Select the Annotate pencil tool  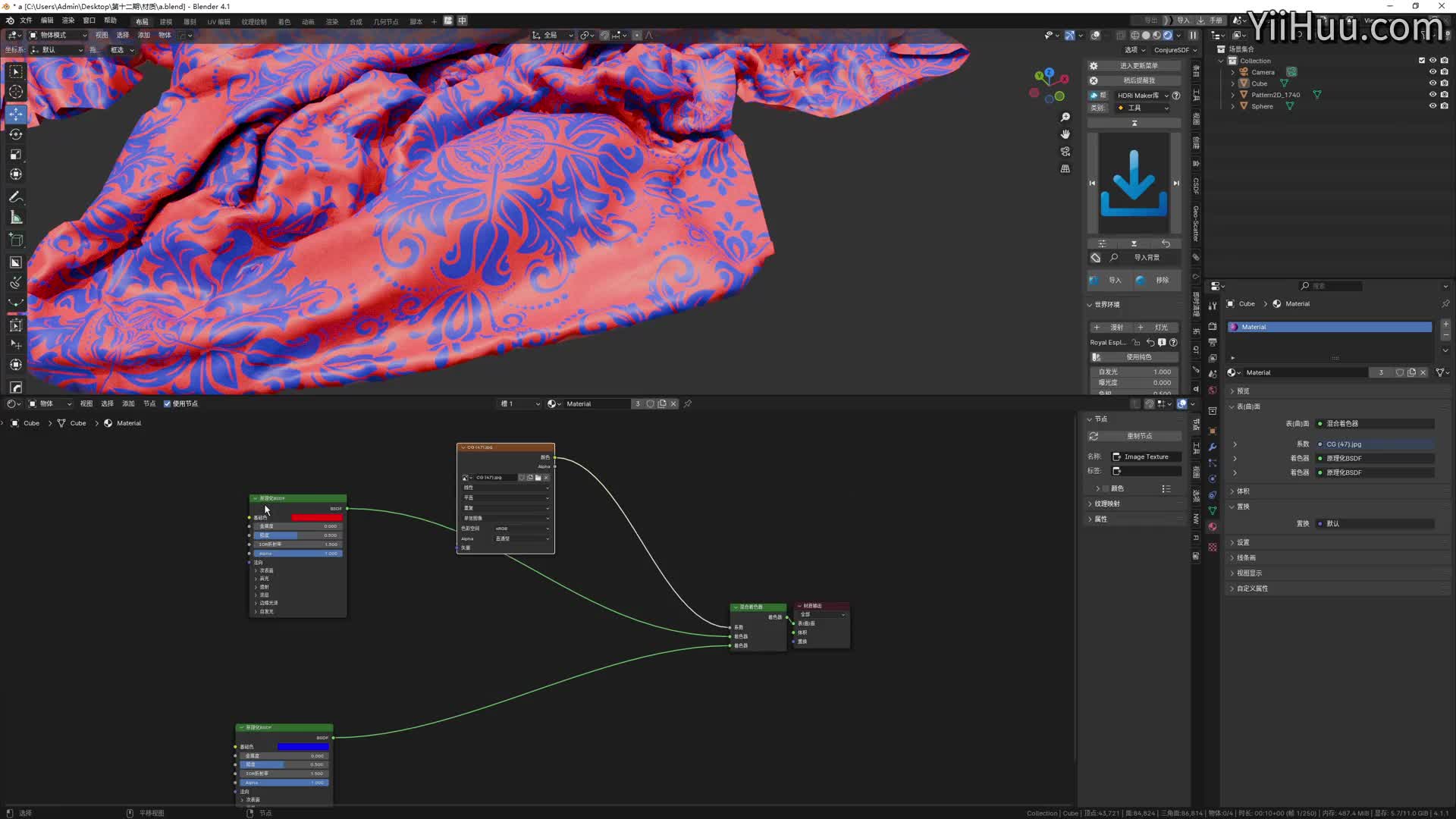tap(16, 197)
